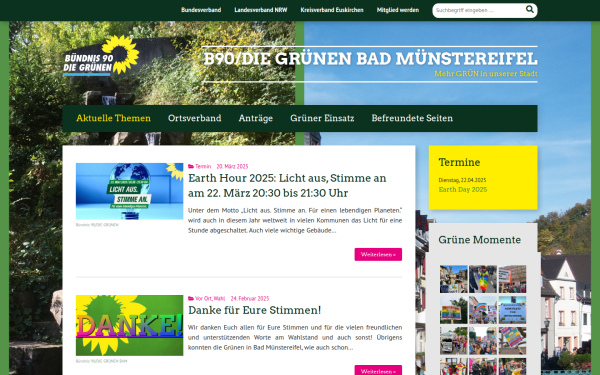Open the Grüner Einsatz menu

[322, 118]
